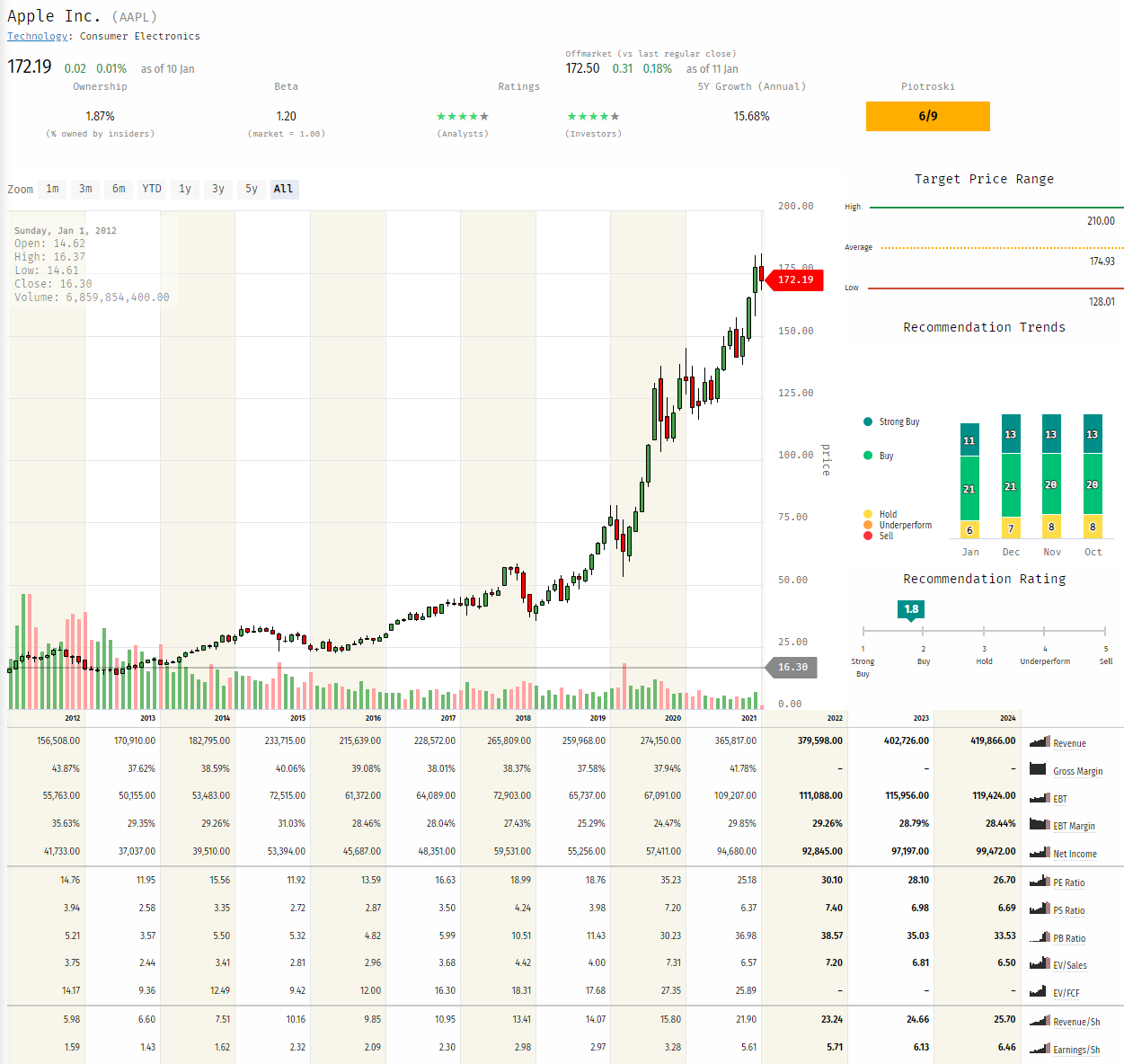Open the Gross Margin sparkline icon

(x=1040, y=769)
